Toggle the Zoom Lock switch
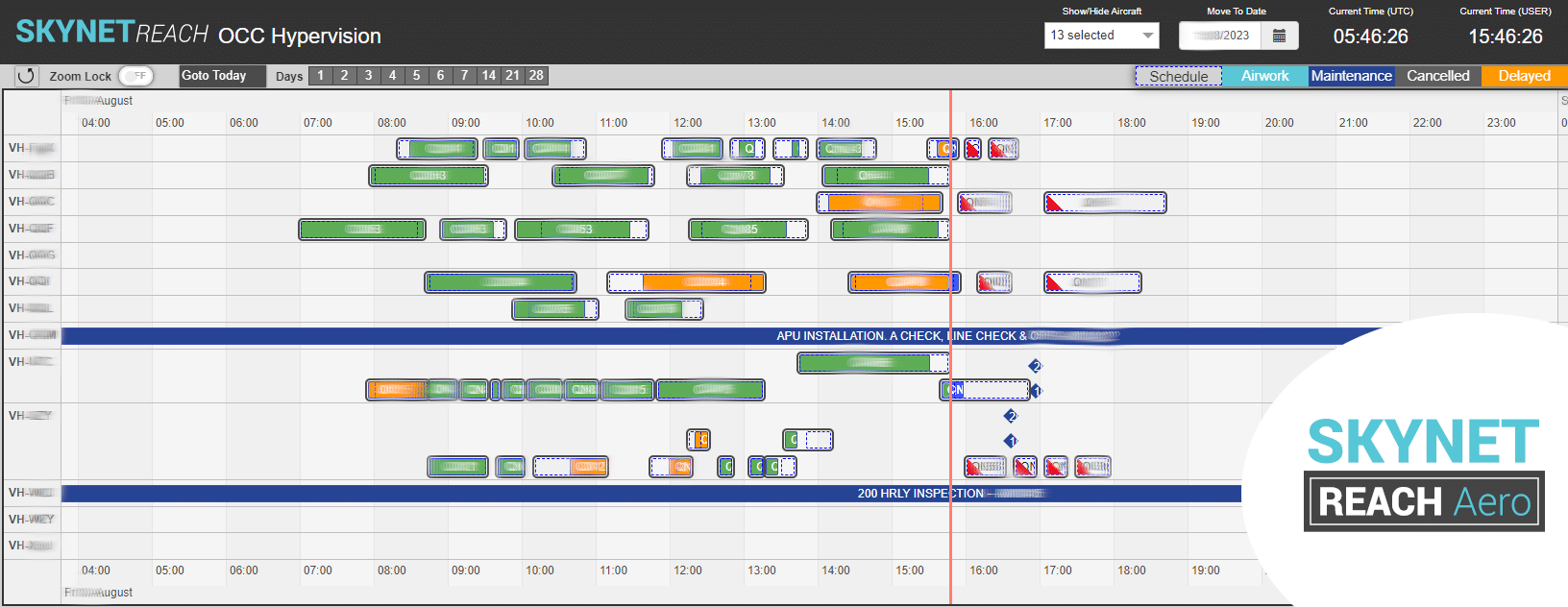Image resolution: width=1568 pixels, height=607 pixels. 135,76
